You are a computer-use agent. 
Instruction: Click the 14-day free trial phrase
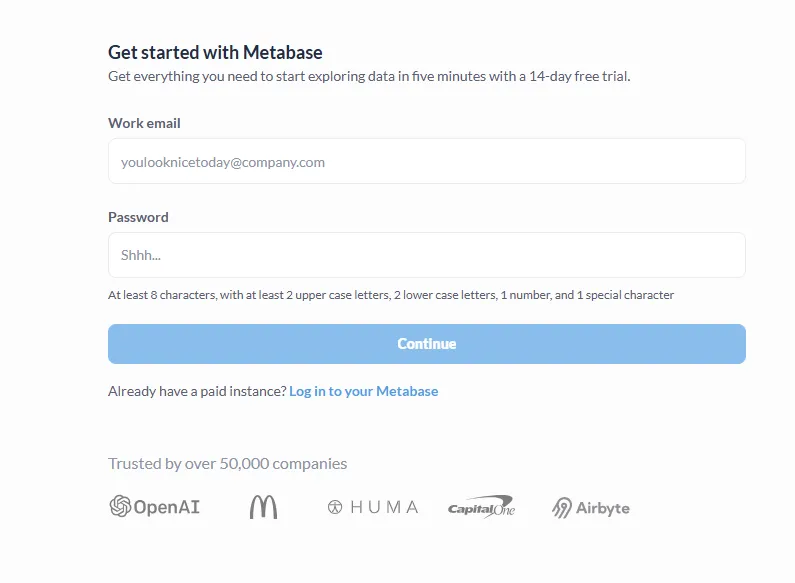pos(580,76)
